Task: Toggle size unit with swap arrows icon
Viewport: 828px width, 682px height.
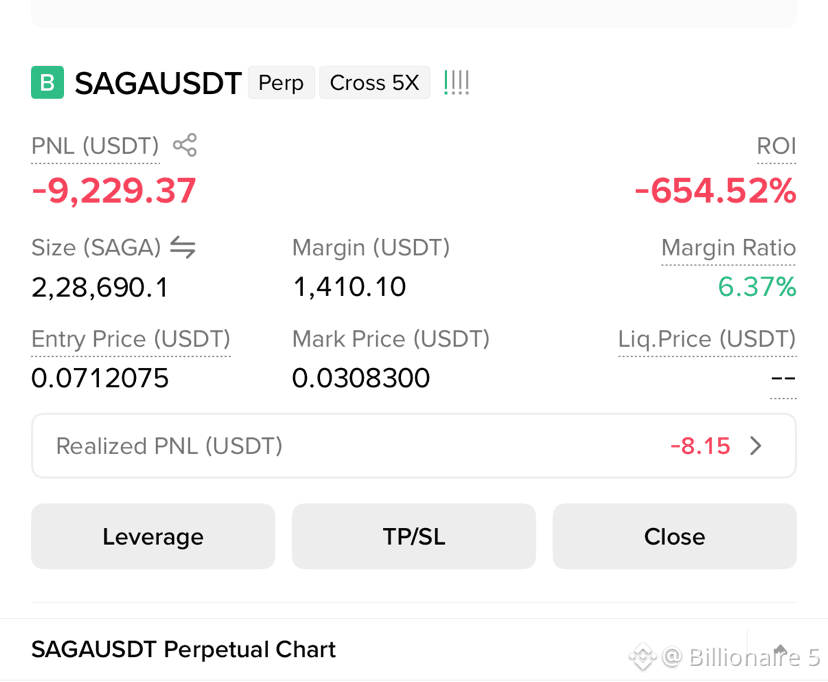Action: pyautogui.click(x=183, y=247)
